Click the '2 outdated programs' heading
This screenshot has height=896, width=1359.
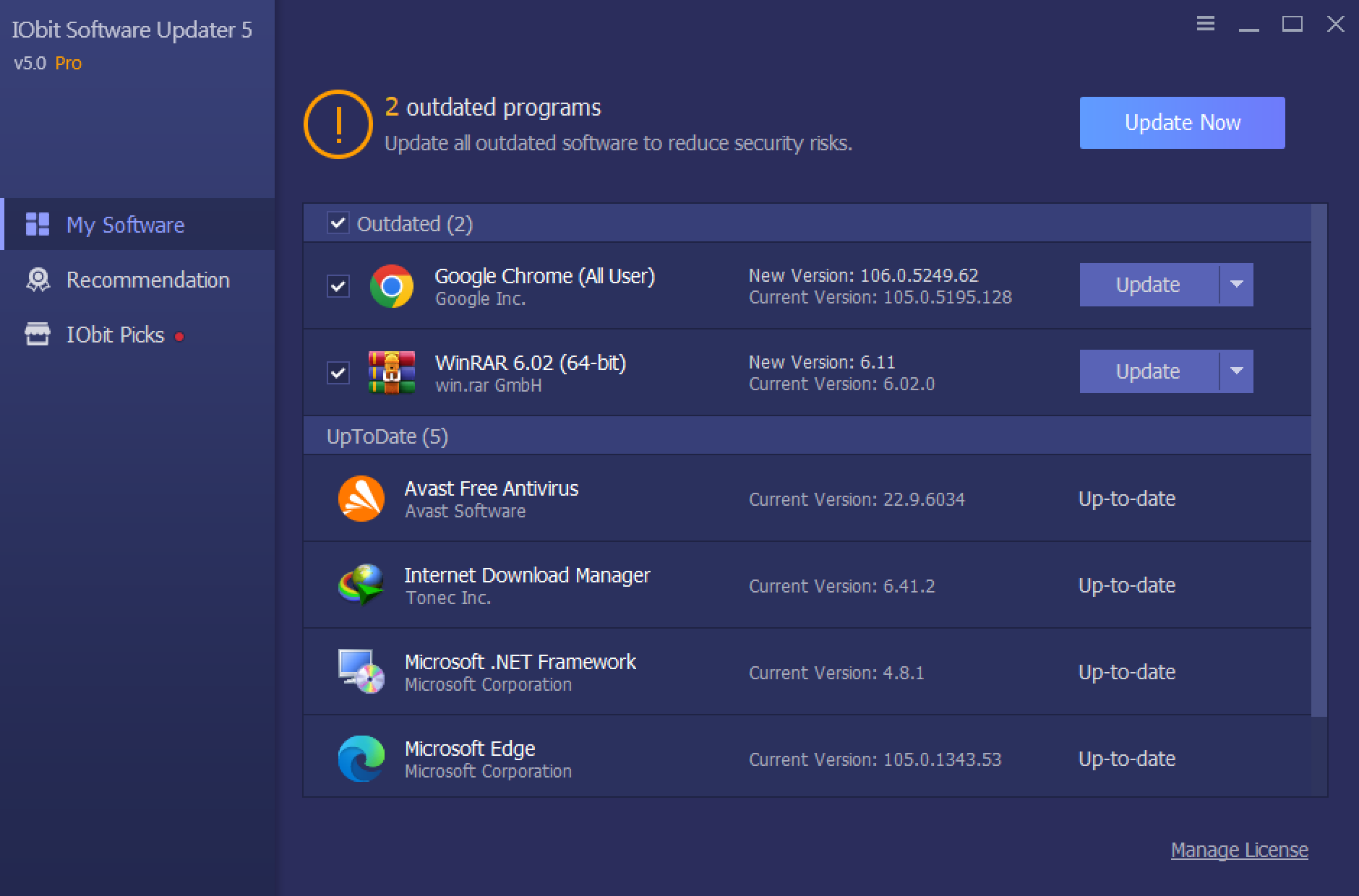point(493,107)
